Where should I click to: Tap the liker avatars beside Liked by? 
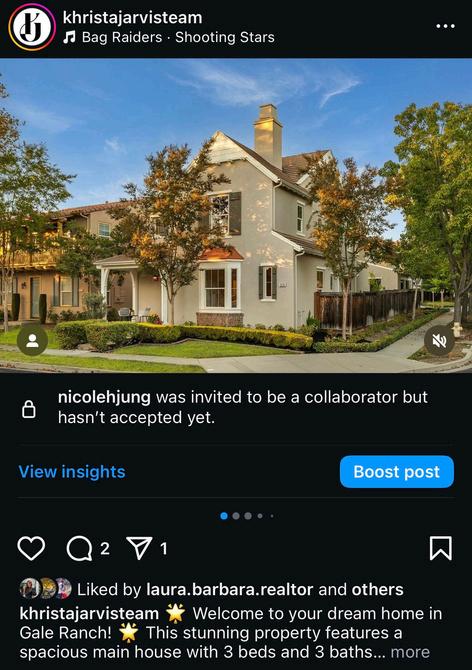[x=46, y=589]
